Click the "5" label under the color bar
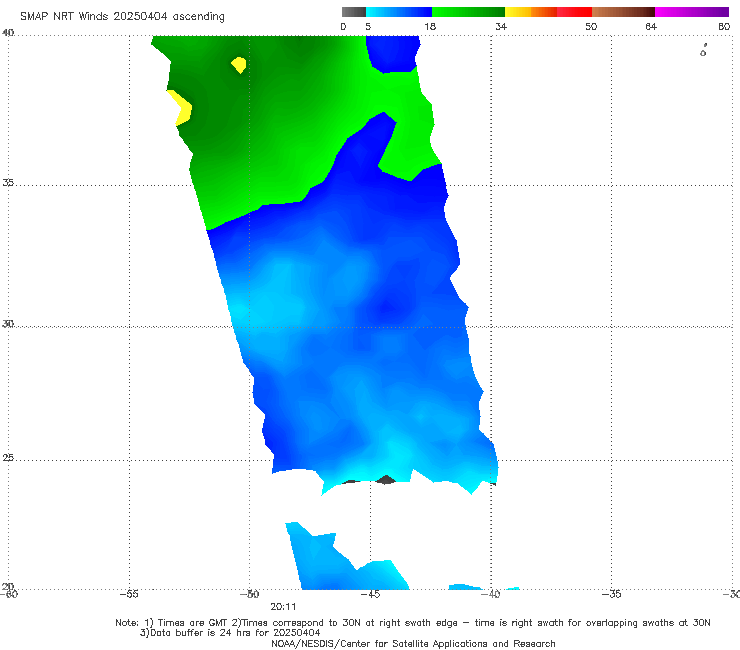Viewport: 740px width, 650px height. coord(368,26)
